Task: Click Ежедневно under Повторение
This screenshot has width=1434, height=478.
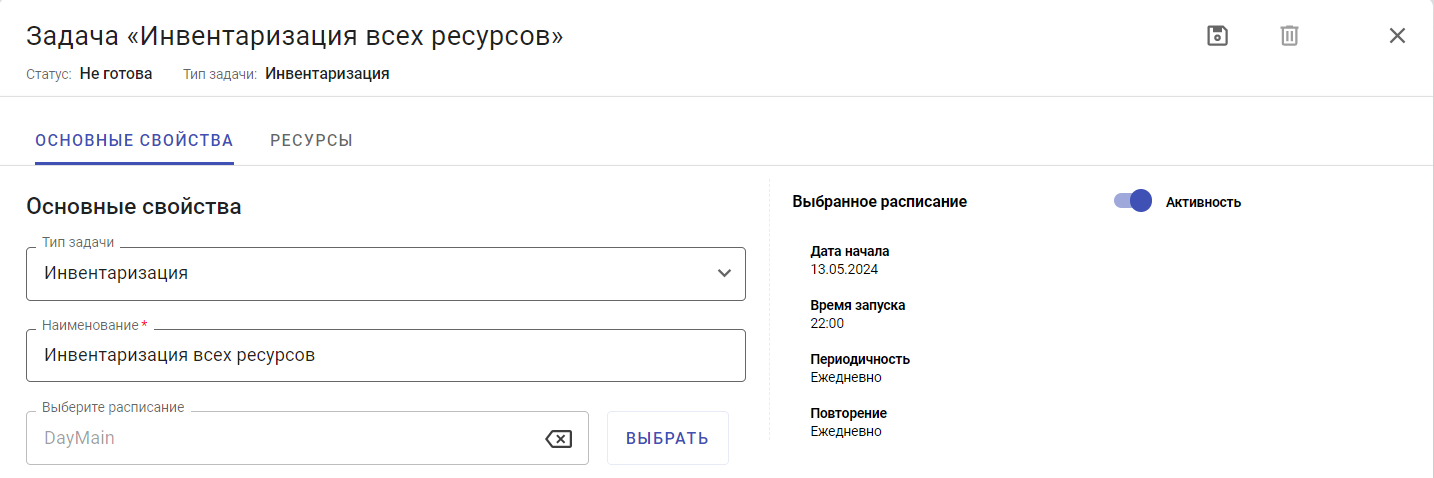Action: [846, 431]
